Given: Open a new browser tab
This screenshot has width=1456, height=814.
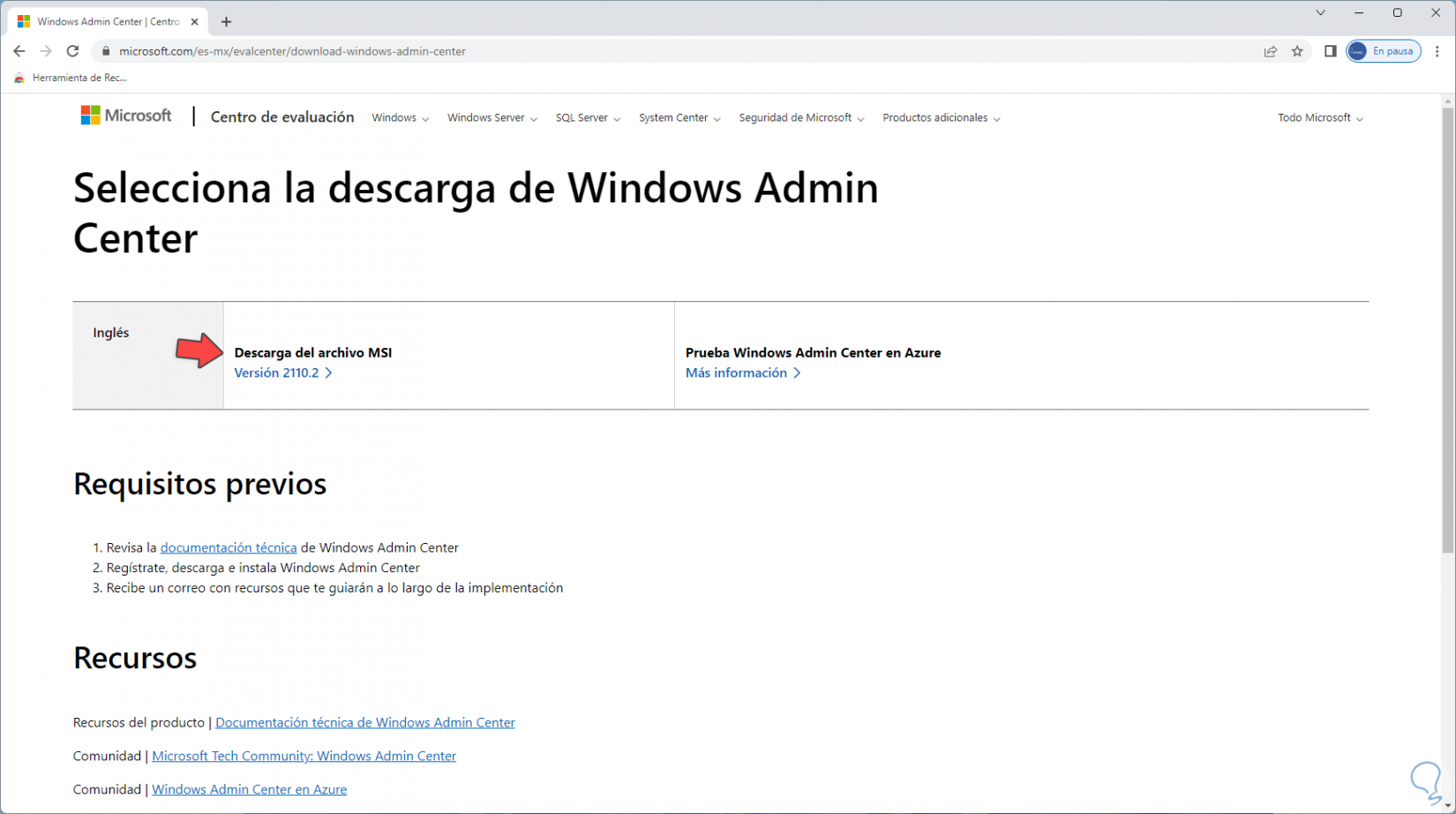Looking at the screenshot, I should pyautogui.click(x=227, y=21).
